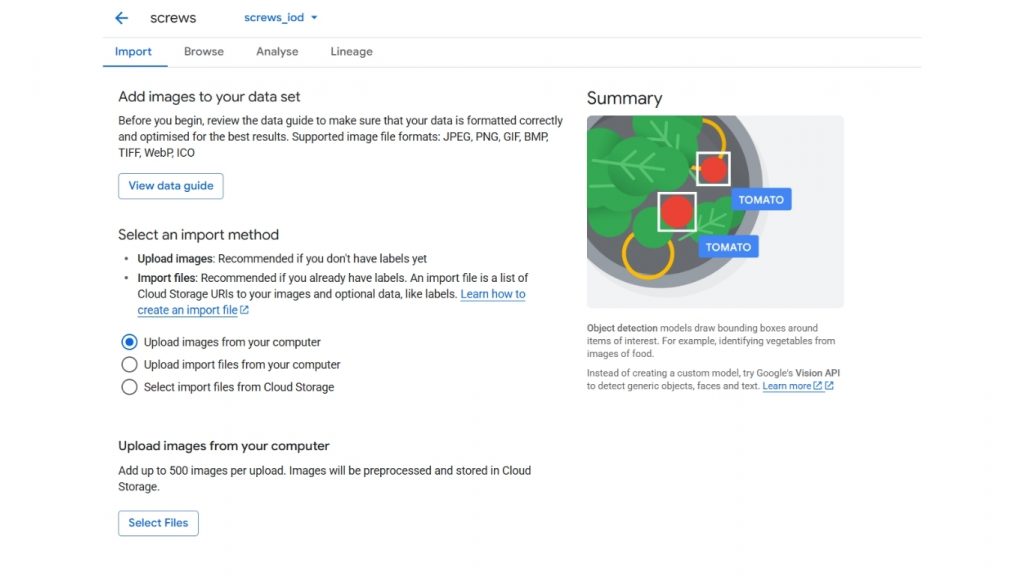1024x576 pixels.
Task: Click the screws dataset title
Action: click(x=173, y=18)
